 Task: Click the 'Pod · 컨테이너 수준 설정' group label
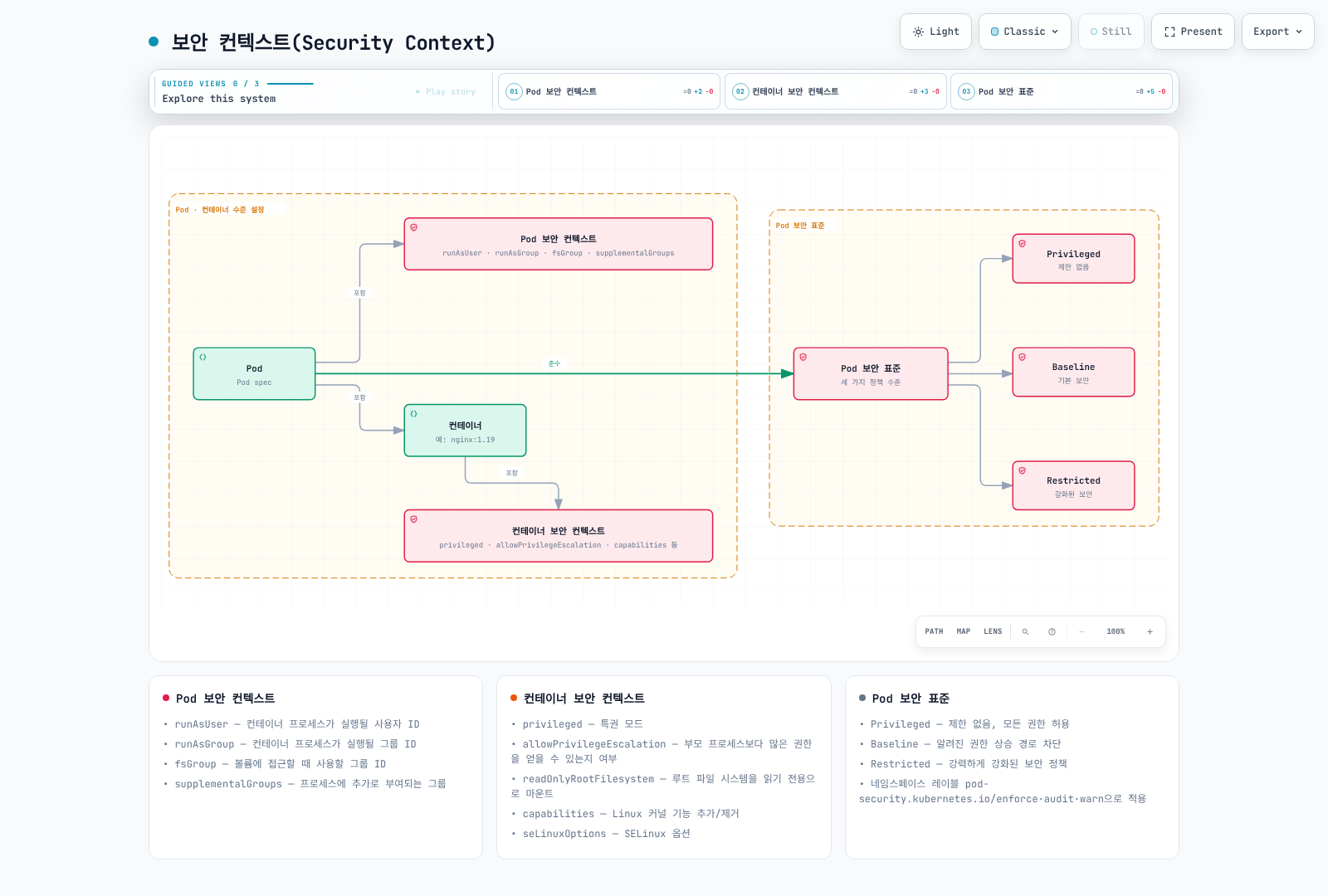(220, 210)
